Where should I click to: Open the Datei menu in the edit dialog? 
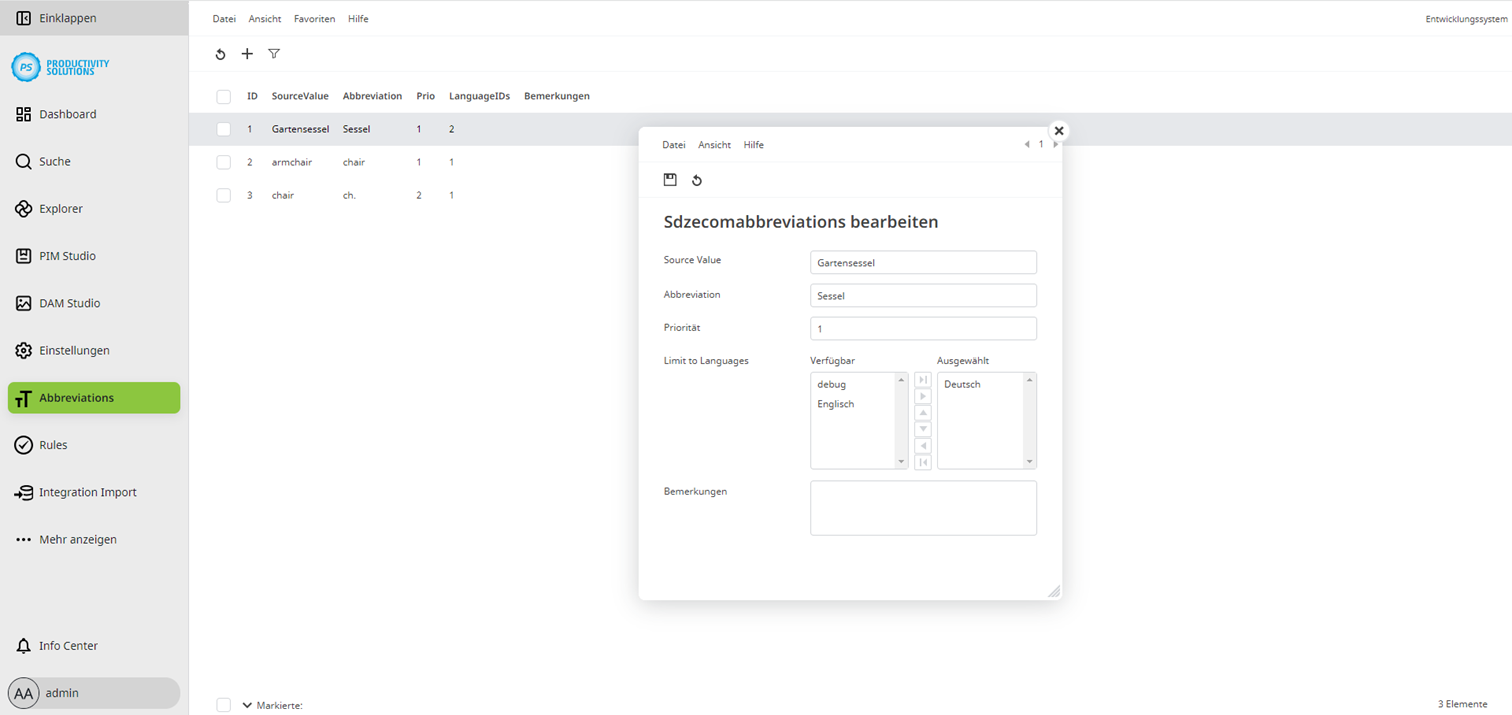click(x=673, y=144)
